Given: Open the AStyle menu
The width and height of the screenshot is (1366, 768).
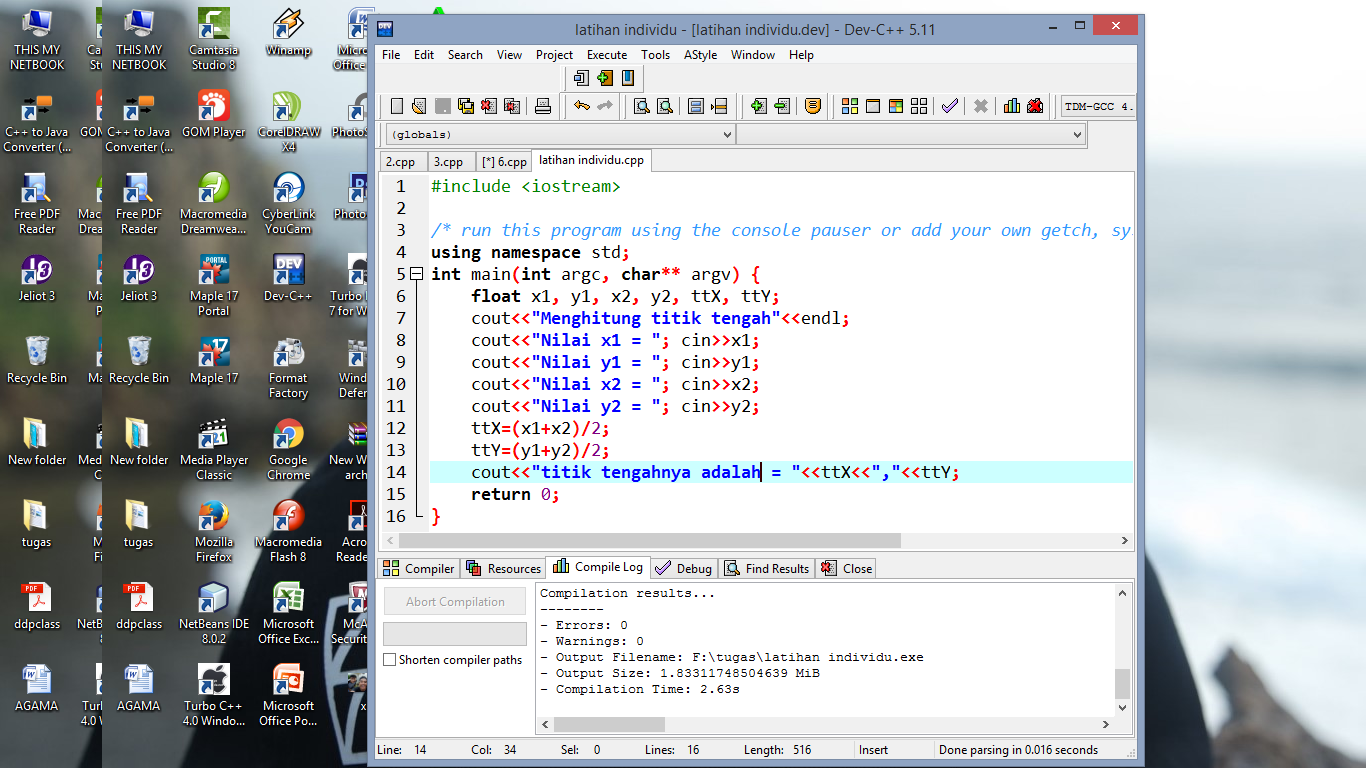Looking at the screenshot, I should [x=700, y=55].
